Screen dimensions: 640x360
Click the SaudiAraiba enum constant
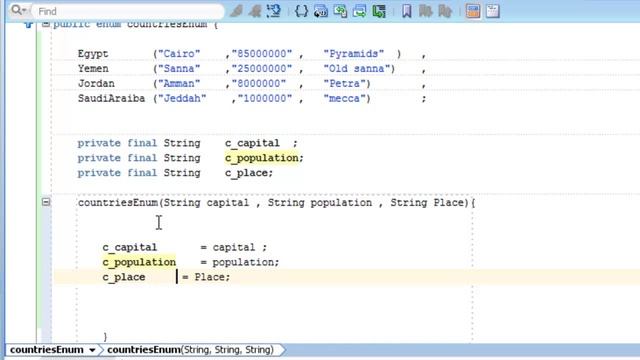[x=111, y=98]
